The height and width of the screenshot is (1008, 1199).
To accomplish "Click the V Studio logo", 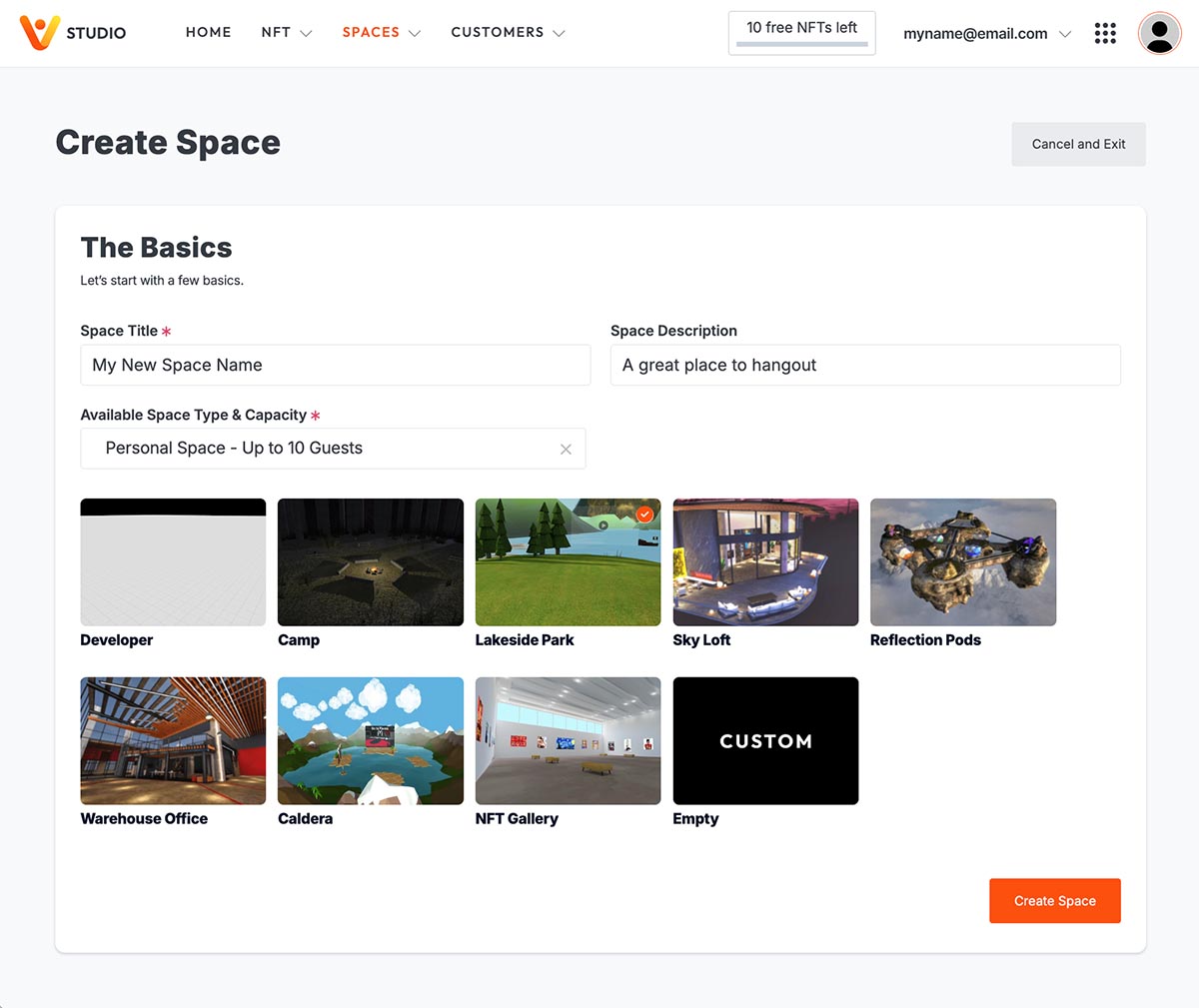I will click(x=72, y=32).
